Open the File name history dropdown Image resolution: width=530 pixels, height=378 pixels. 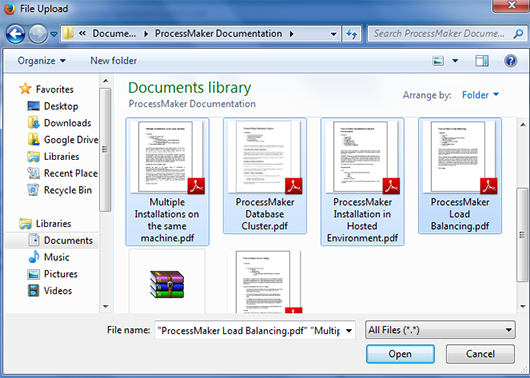348,330
